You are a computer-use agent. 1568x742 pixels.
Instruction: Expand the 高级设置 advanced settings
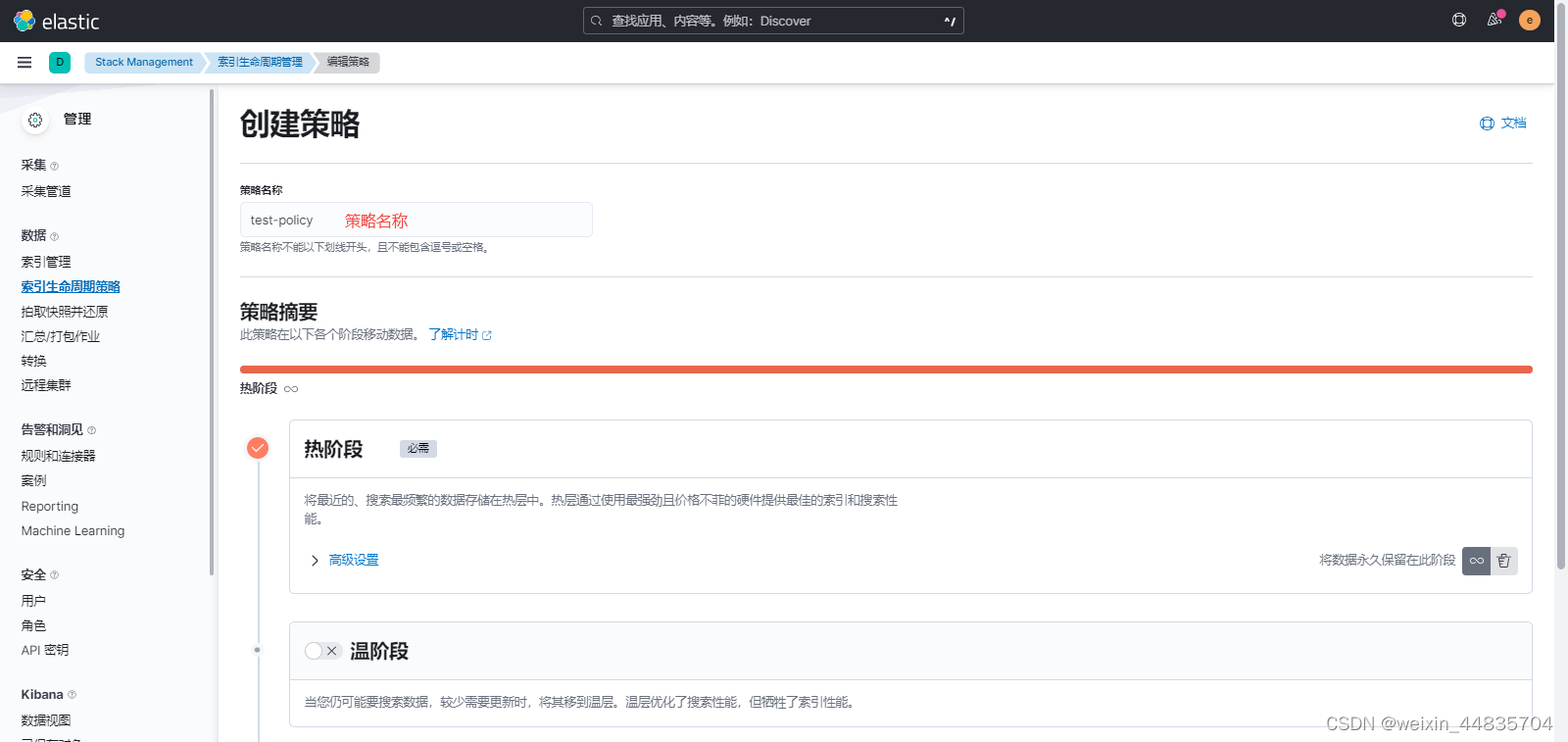click(315, 561)
